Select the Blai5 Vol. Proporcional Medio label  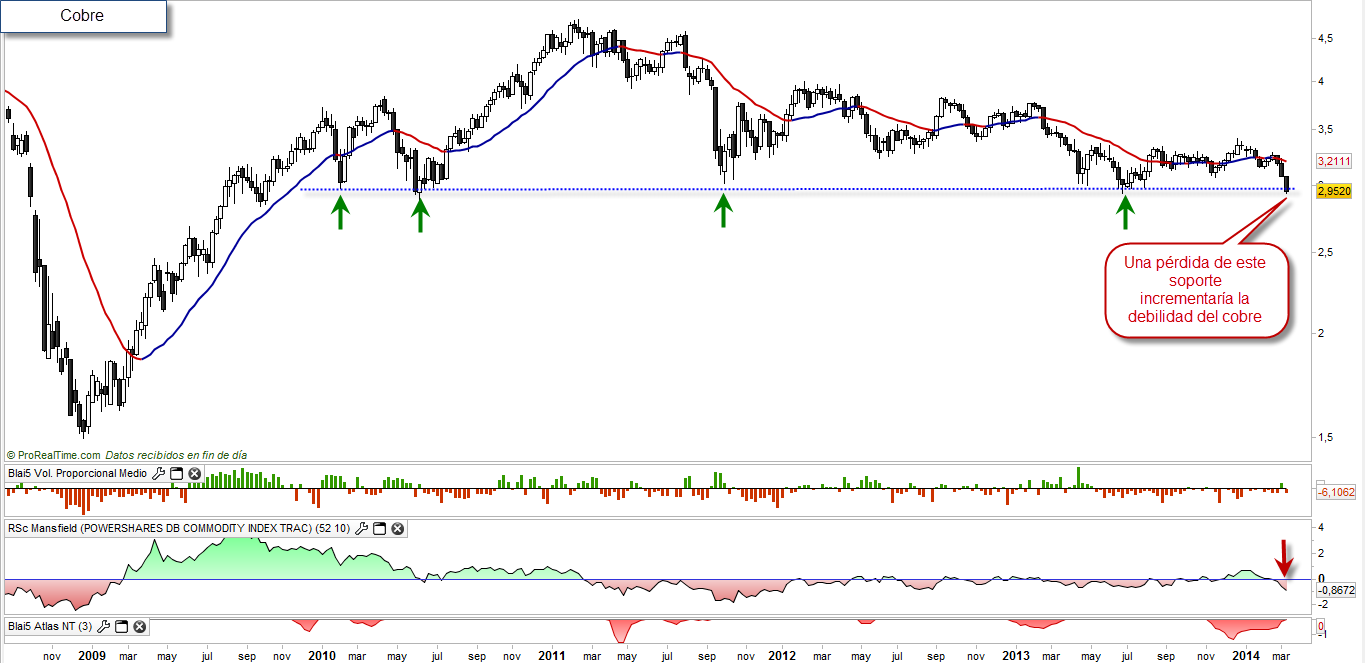point(77,473)
